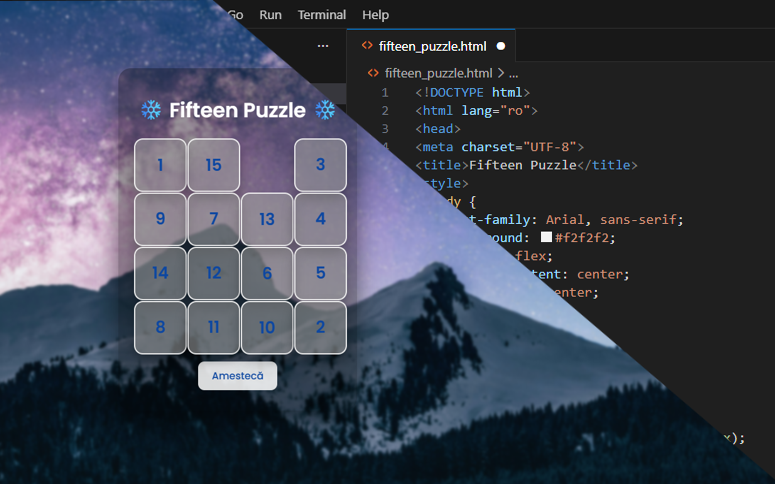Open the Terminal menu
Image resolution: width=775 pixels, height=484 pixels.
[322, 15]
